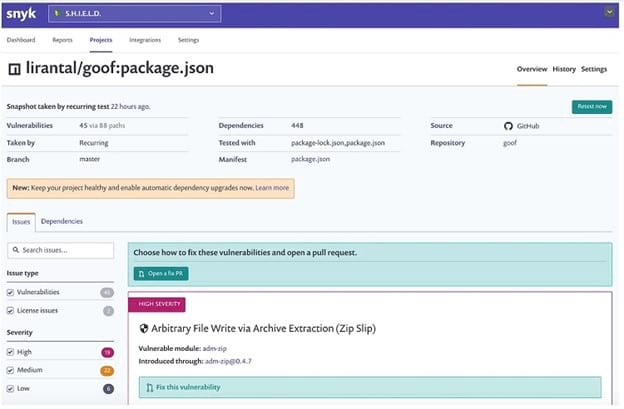Image resolution: width=624 pixels, height=409 pixels.
Task: Click the GitHub source icon
Action: 508,126
